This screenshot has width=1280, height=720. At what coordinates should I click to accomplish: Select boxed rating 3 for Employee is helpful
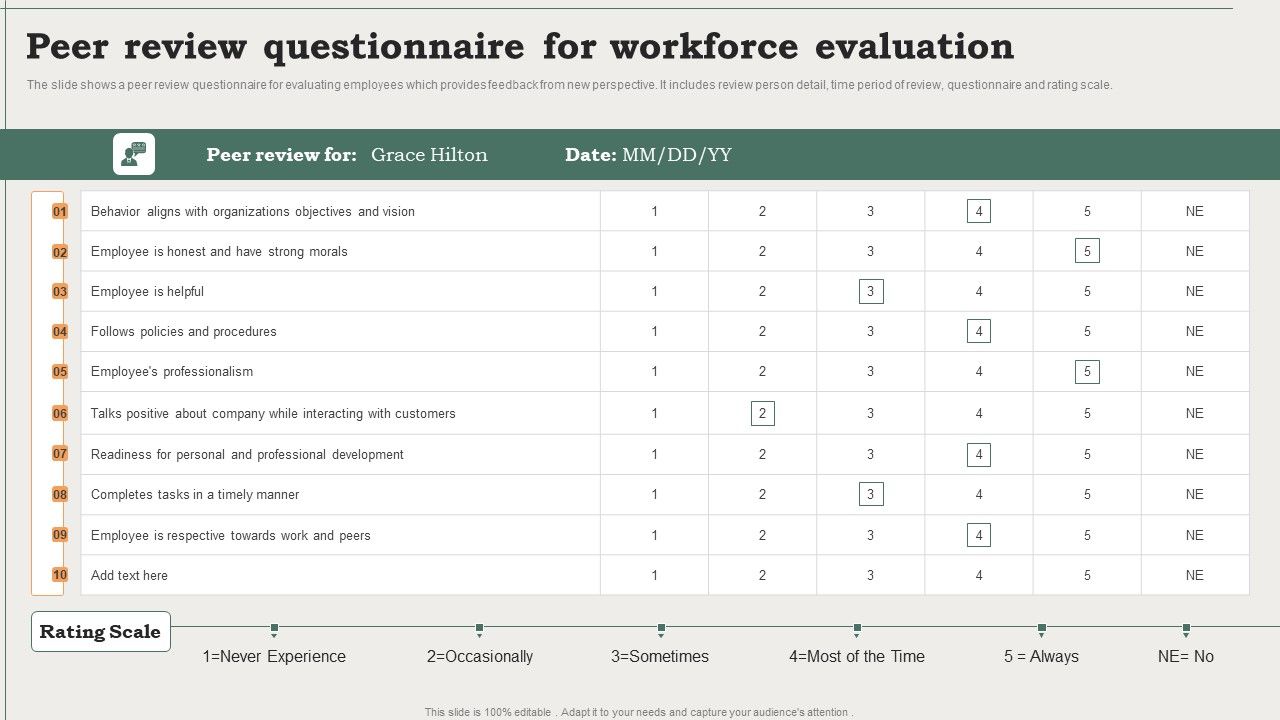(x=871, y=291)
